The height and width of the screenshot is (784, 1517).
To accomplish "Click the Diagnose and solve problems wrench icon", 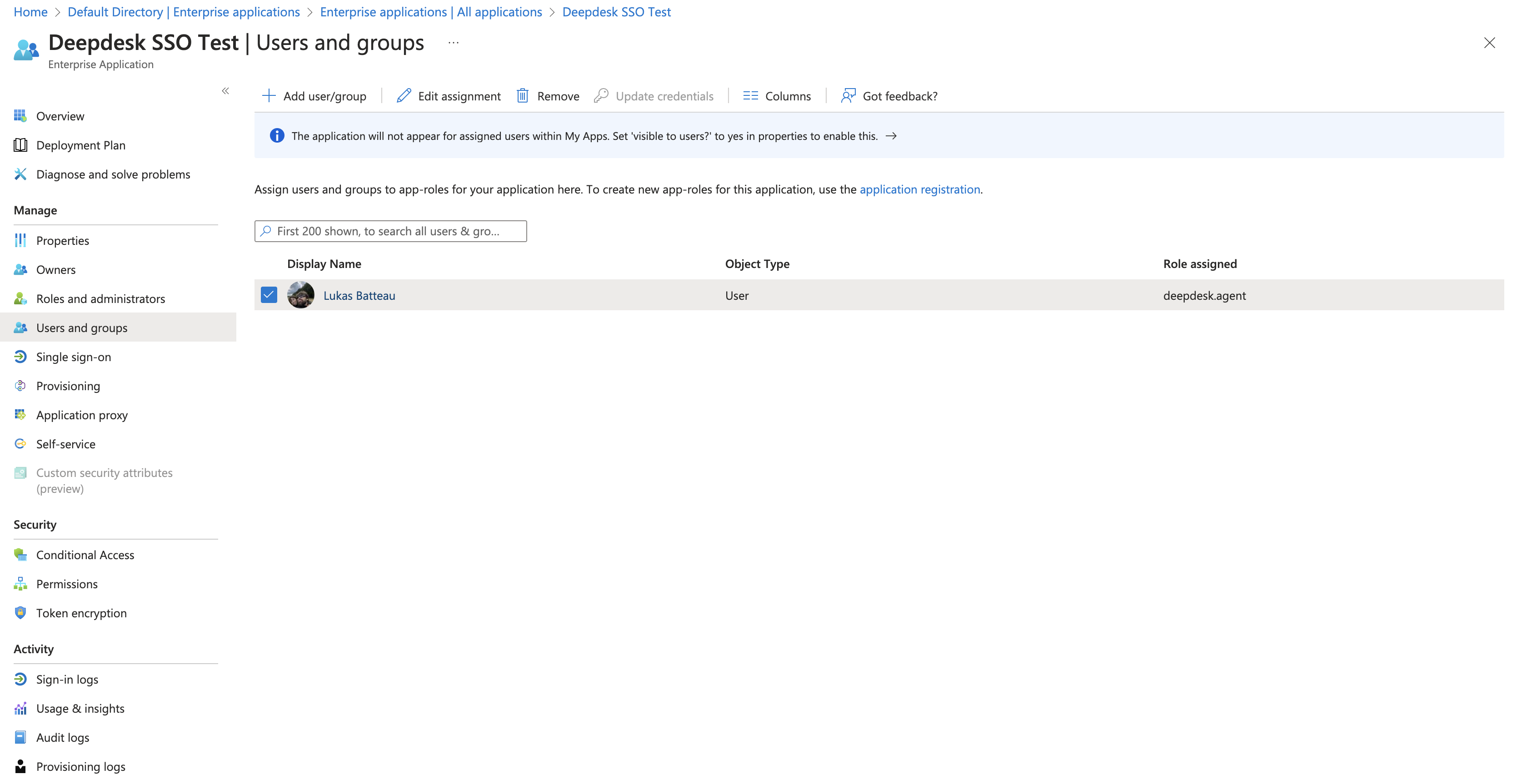I will [20, 174].
